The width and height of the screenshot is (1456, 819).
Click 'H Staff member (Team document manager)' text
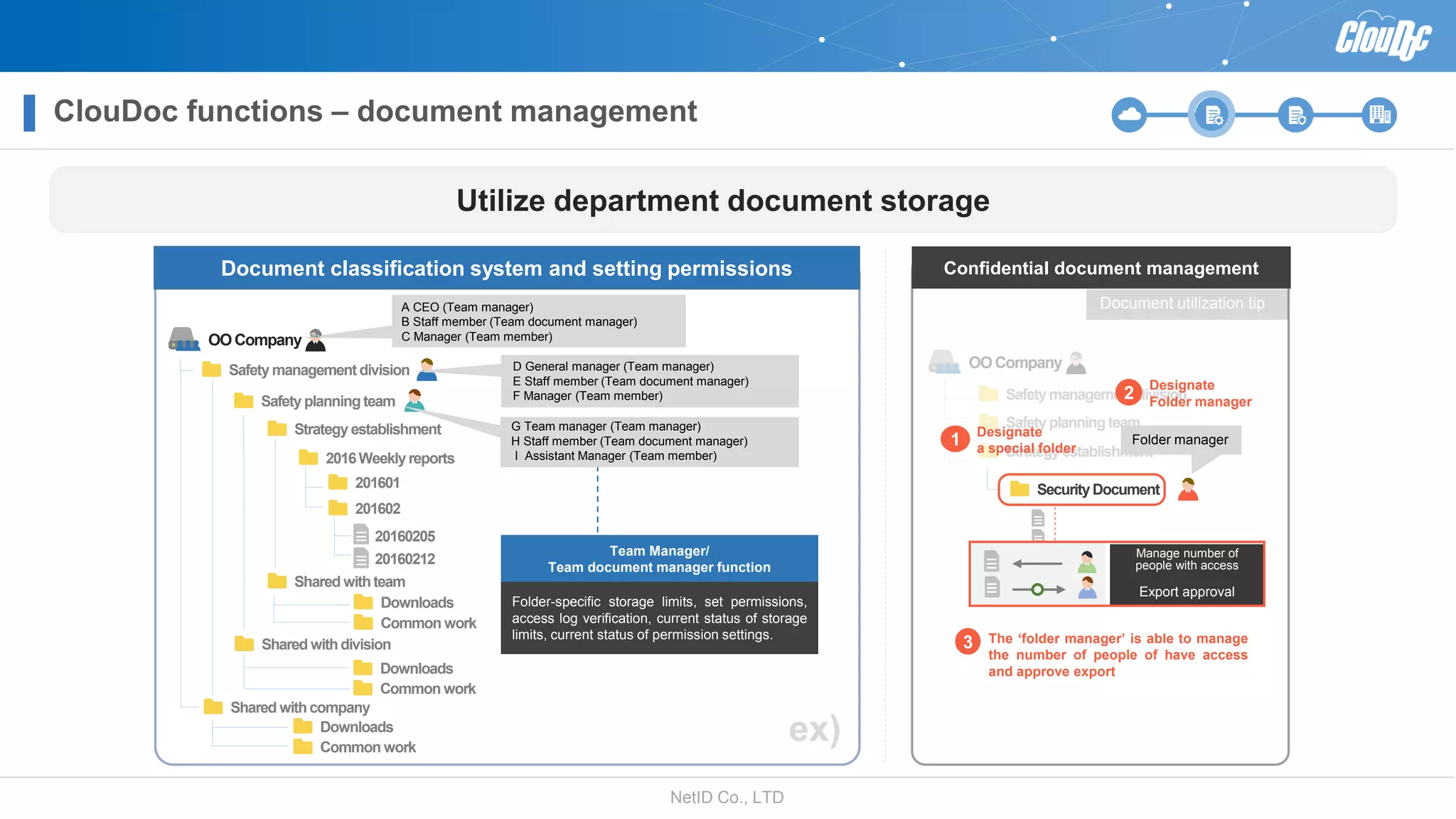click(x=629, y=441)
